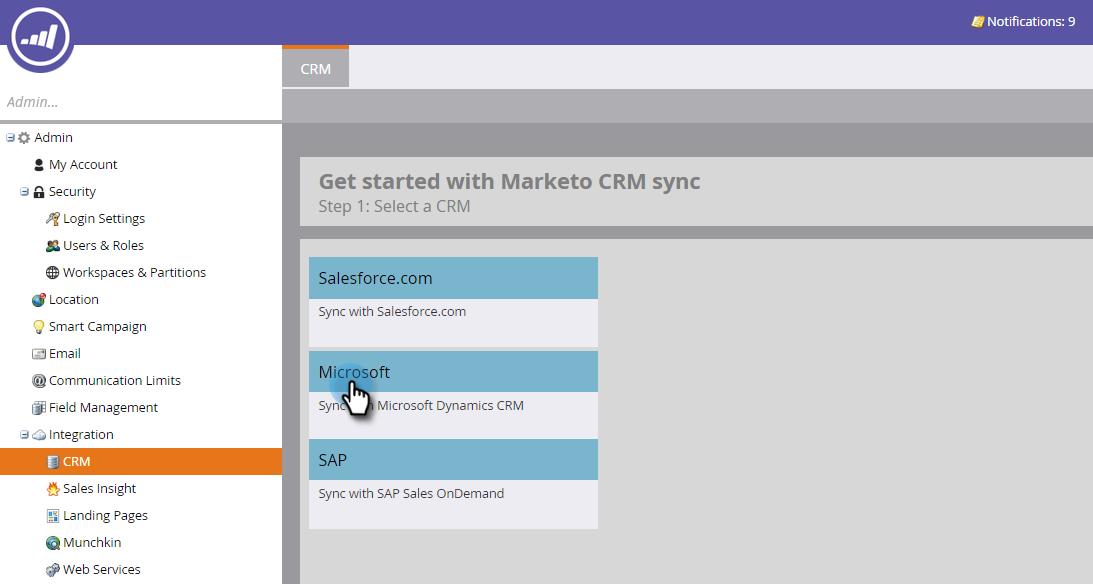Click the Field Management icon
The height and width of the screenshot is (584, 1093).
(39, 408)
